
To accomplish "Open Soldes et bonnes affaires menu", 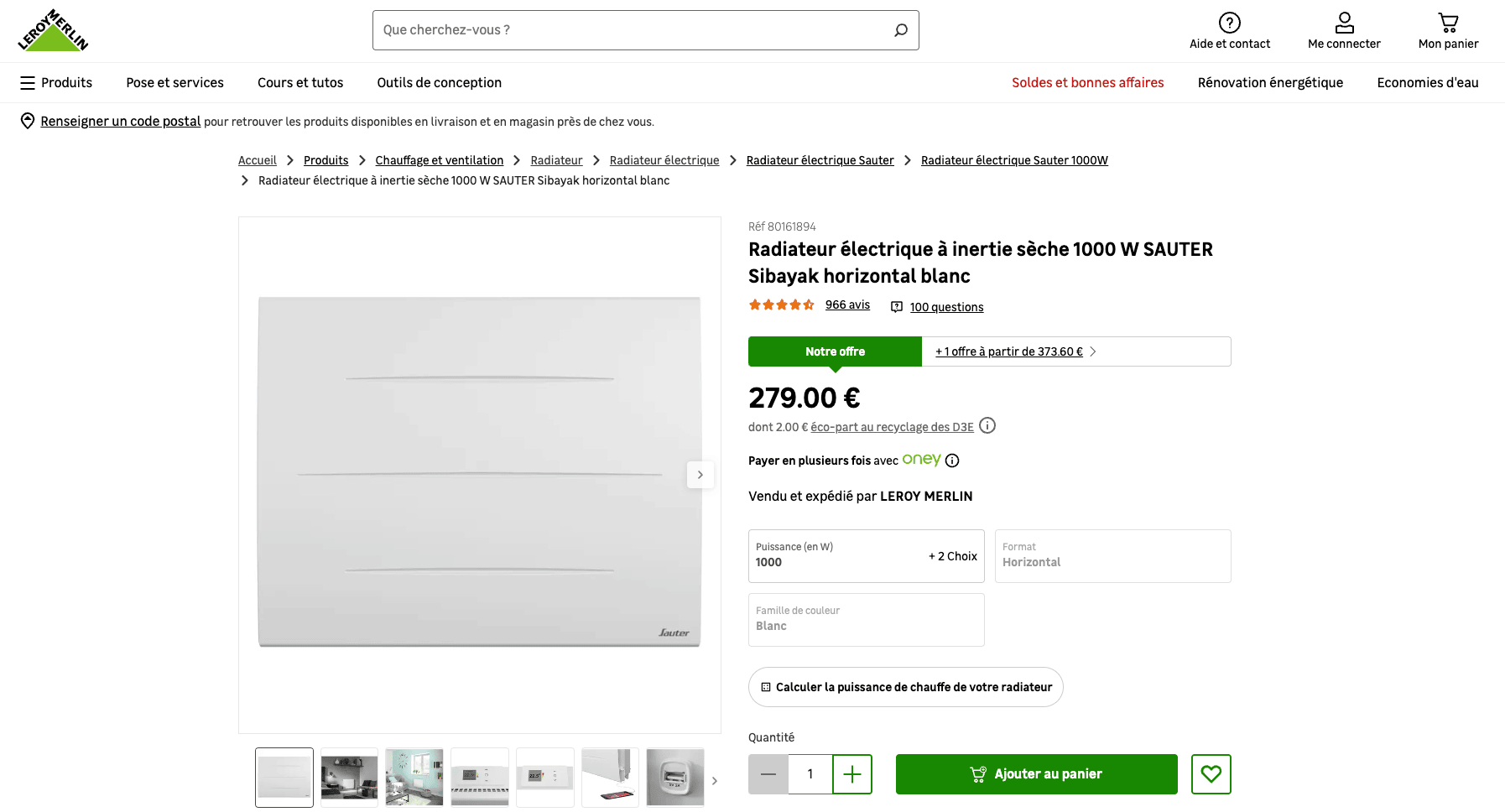I will pyautogui.click(x=1087, y=83).
